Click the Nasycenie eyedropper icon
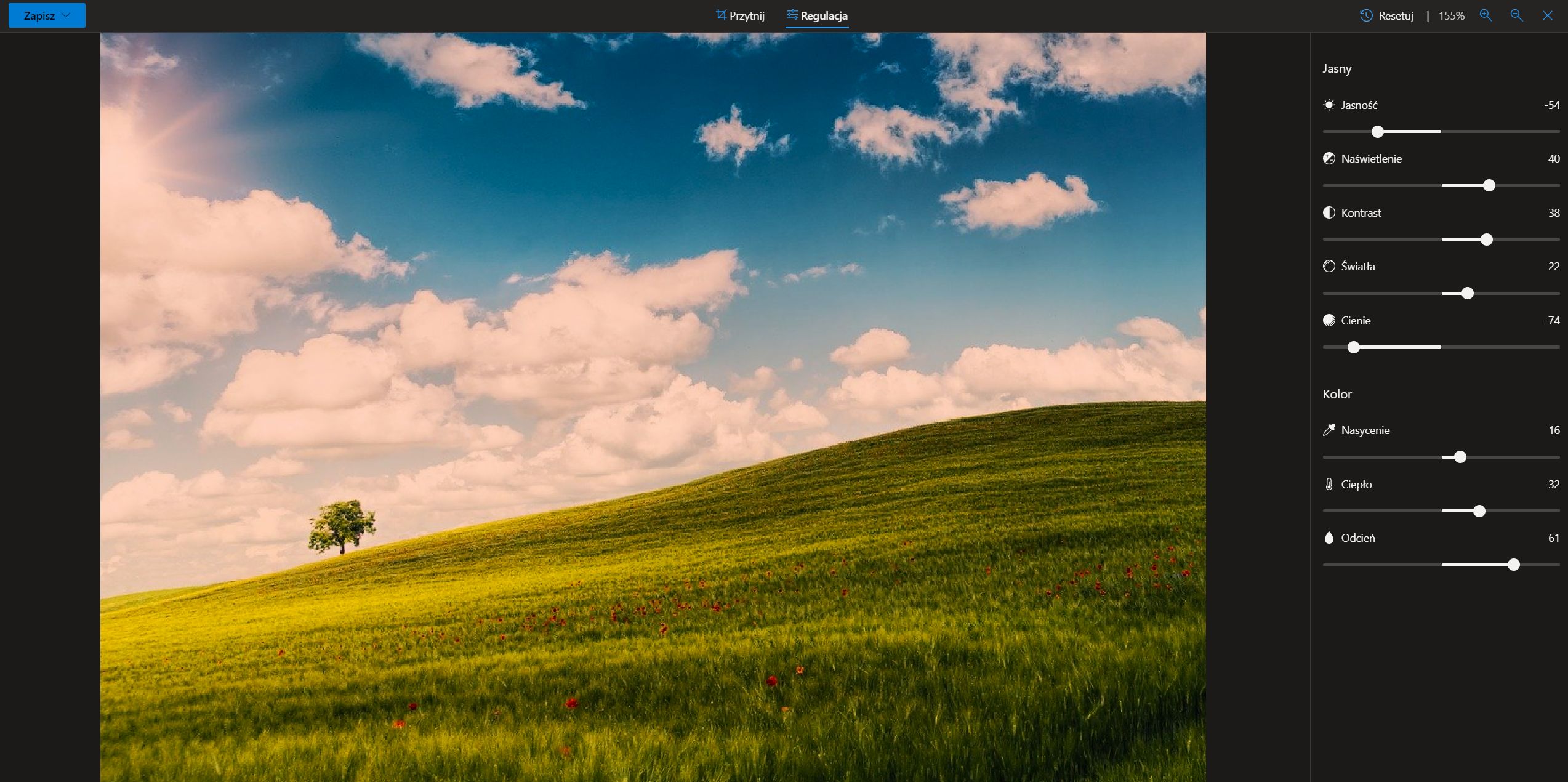 click(1329, 430)
